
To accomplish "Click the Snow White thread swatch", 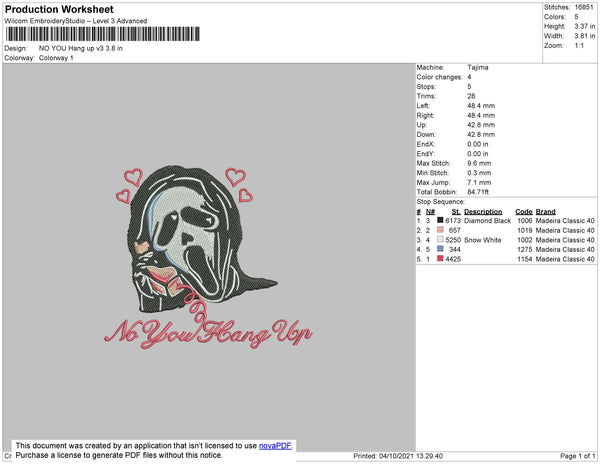I will [440, 239].
